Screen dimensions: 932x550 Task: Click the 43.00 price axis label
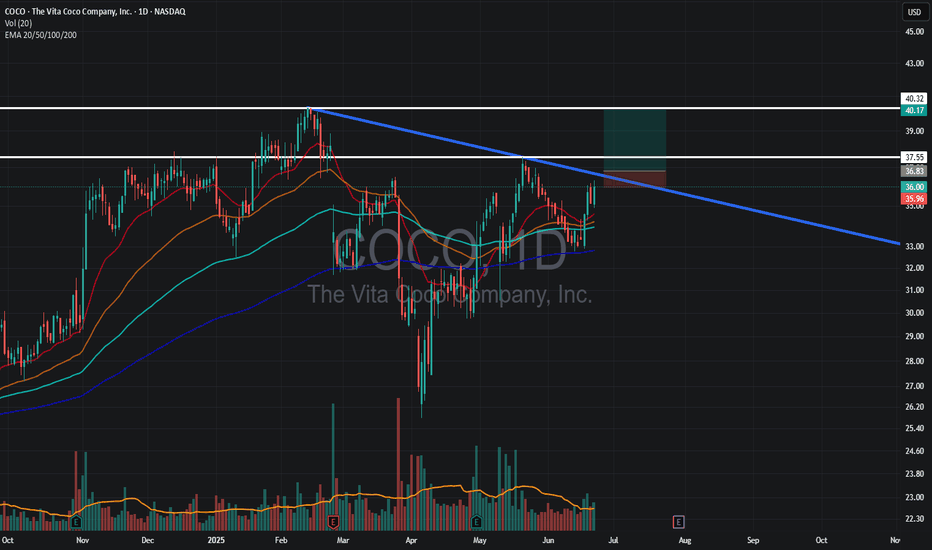pos(914,63)
